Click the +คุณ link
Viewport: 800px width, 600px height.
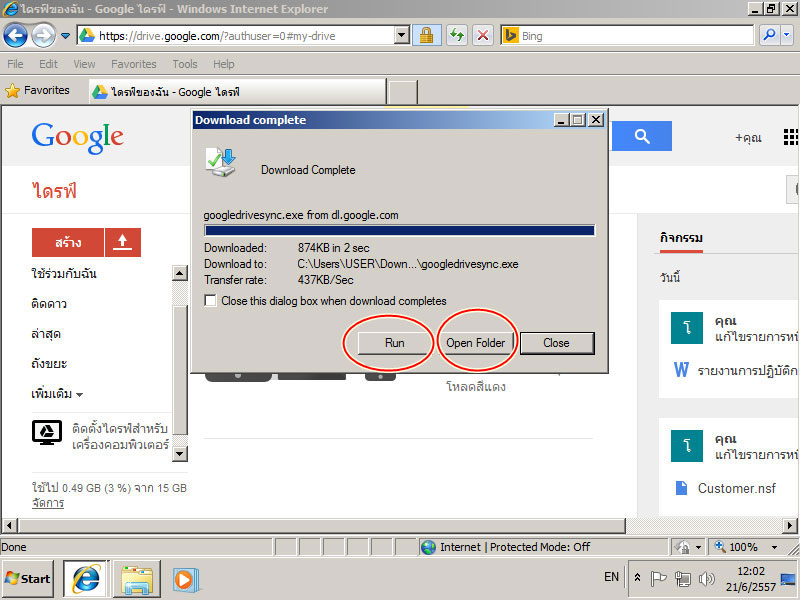pos(748,137)
